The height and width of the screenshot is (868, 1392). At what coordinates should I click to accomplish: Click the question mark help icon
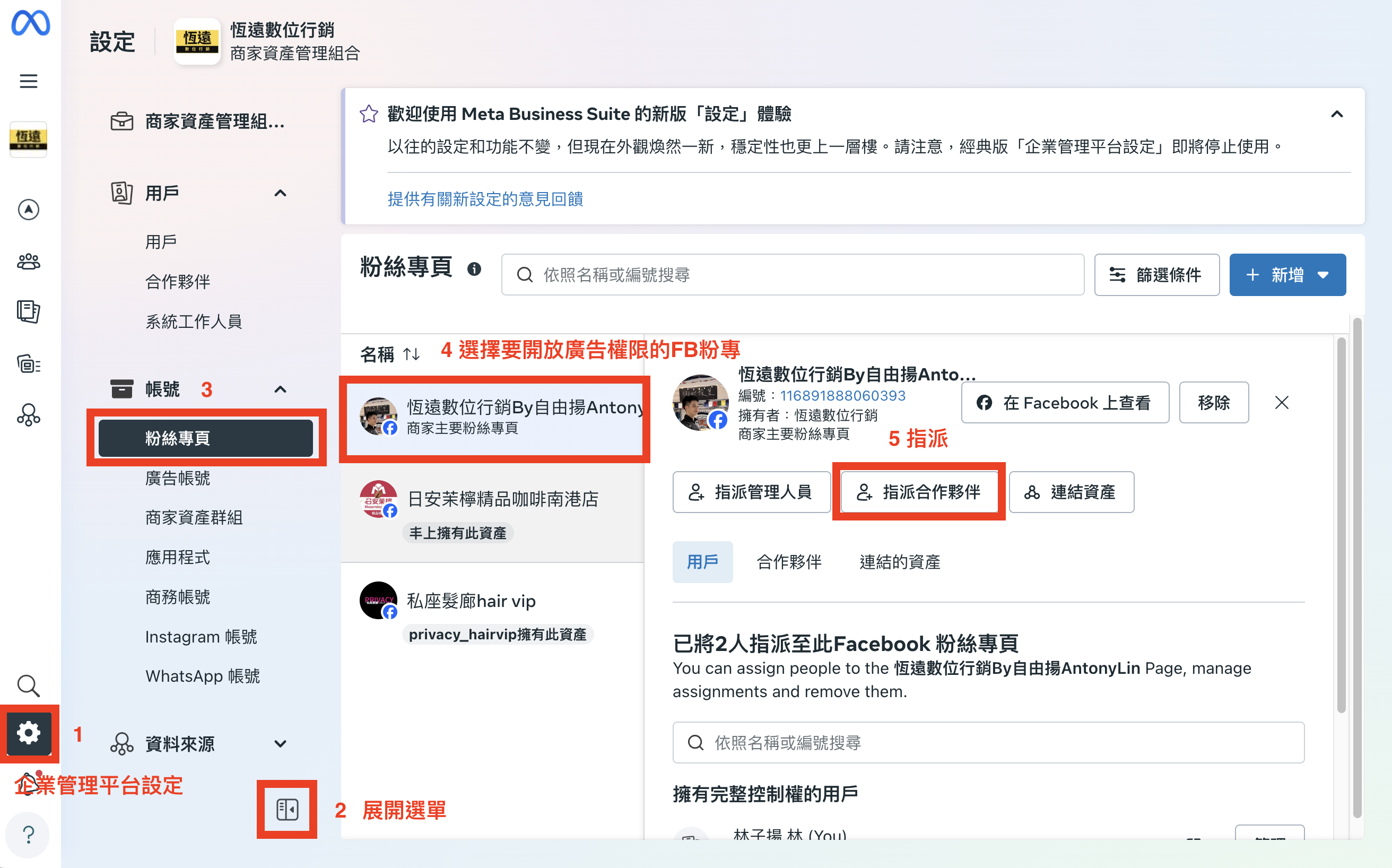pyautogui.click(x=28, y=834)
